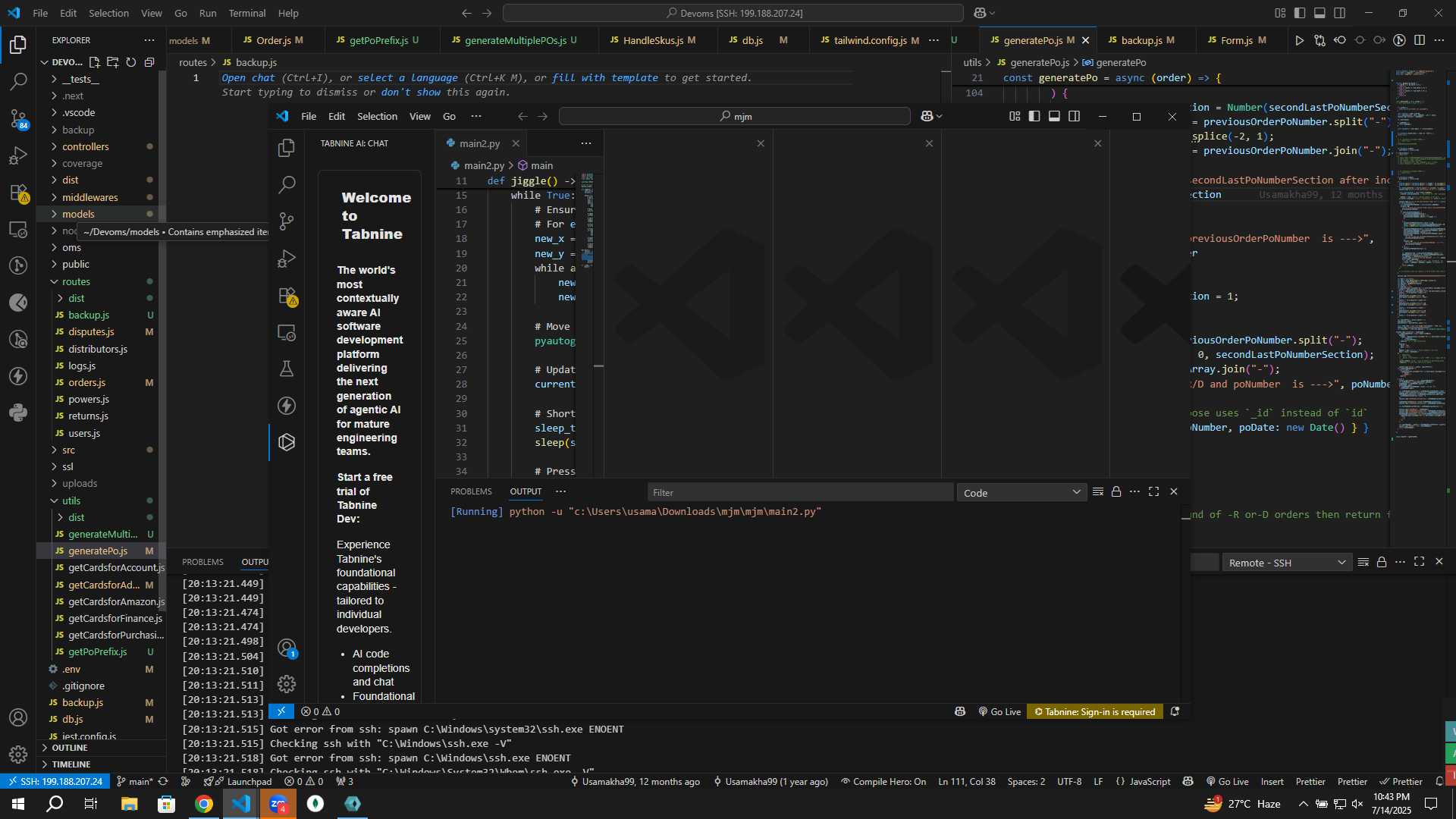Maximize the mjm Output panel size

point(1154,492)
